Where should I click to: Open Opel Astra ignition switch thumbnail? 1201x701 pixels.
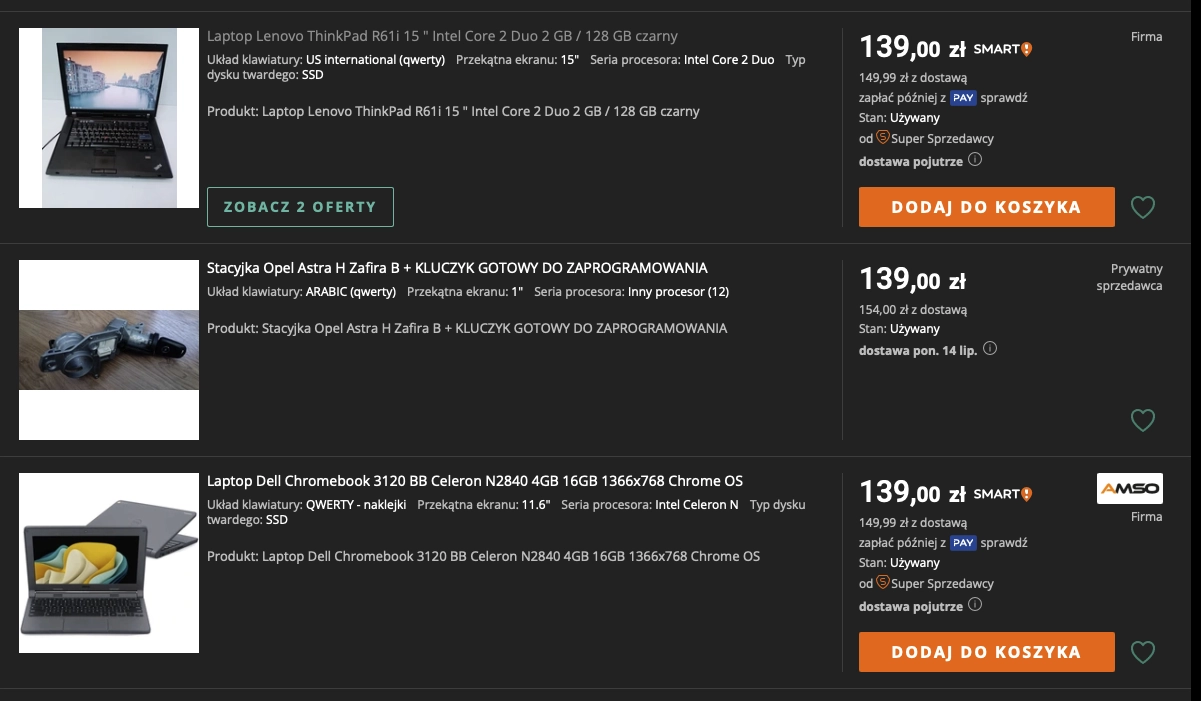[x=109, y=350]
